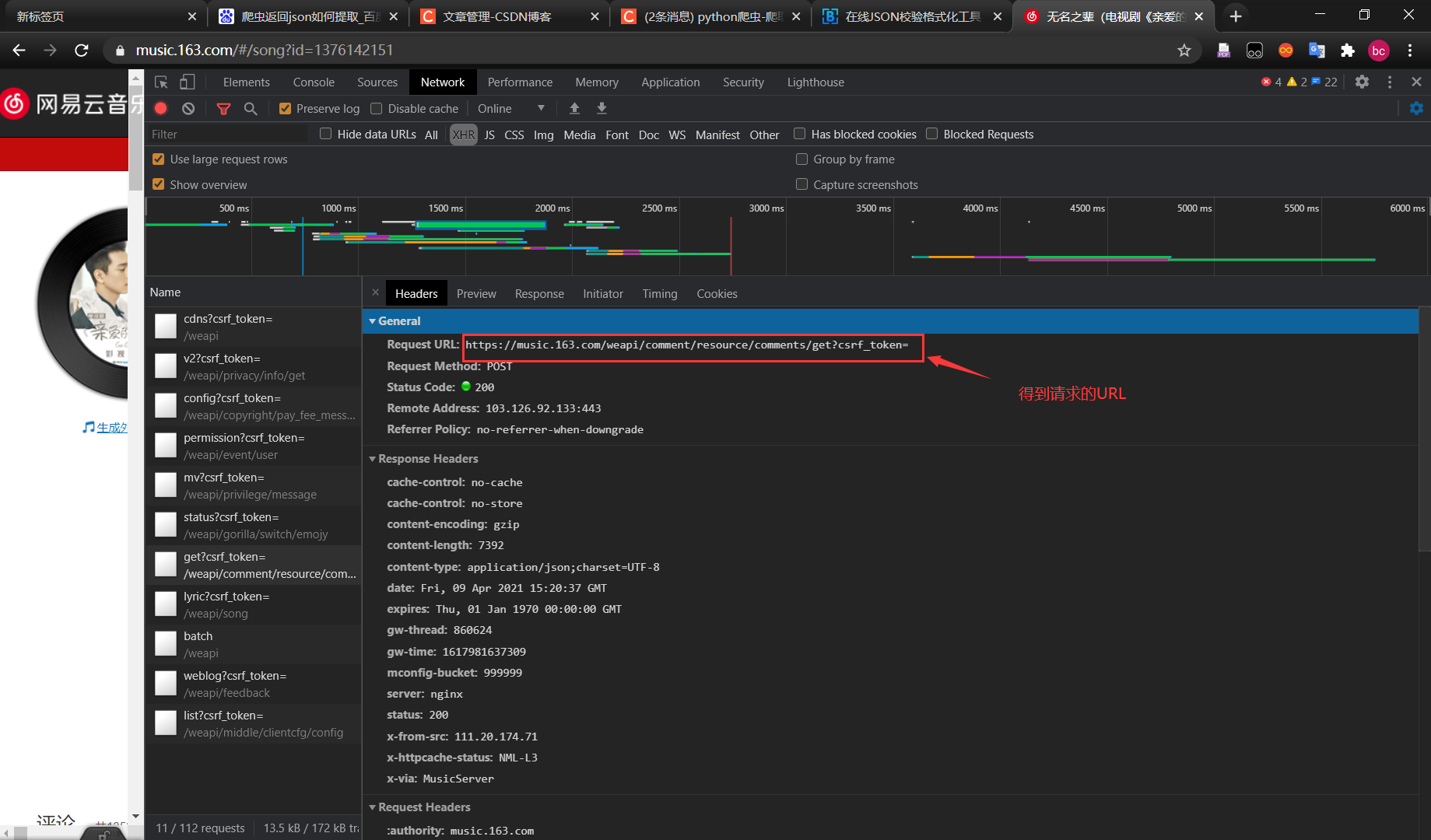Open the Cookies tab
The height and width of the screenshot is (840, 1431).
click(x=717, y=293)
